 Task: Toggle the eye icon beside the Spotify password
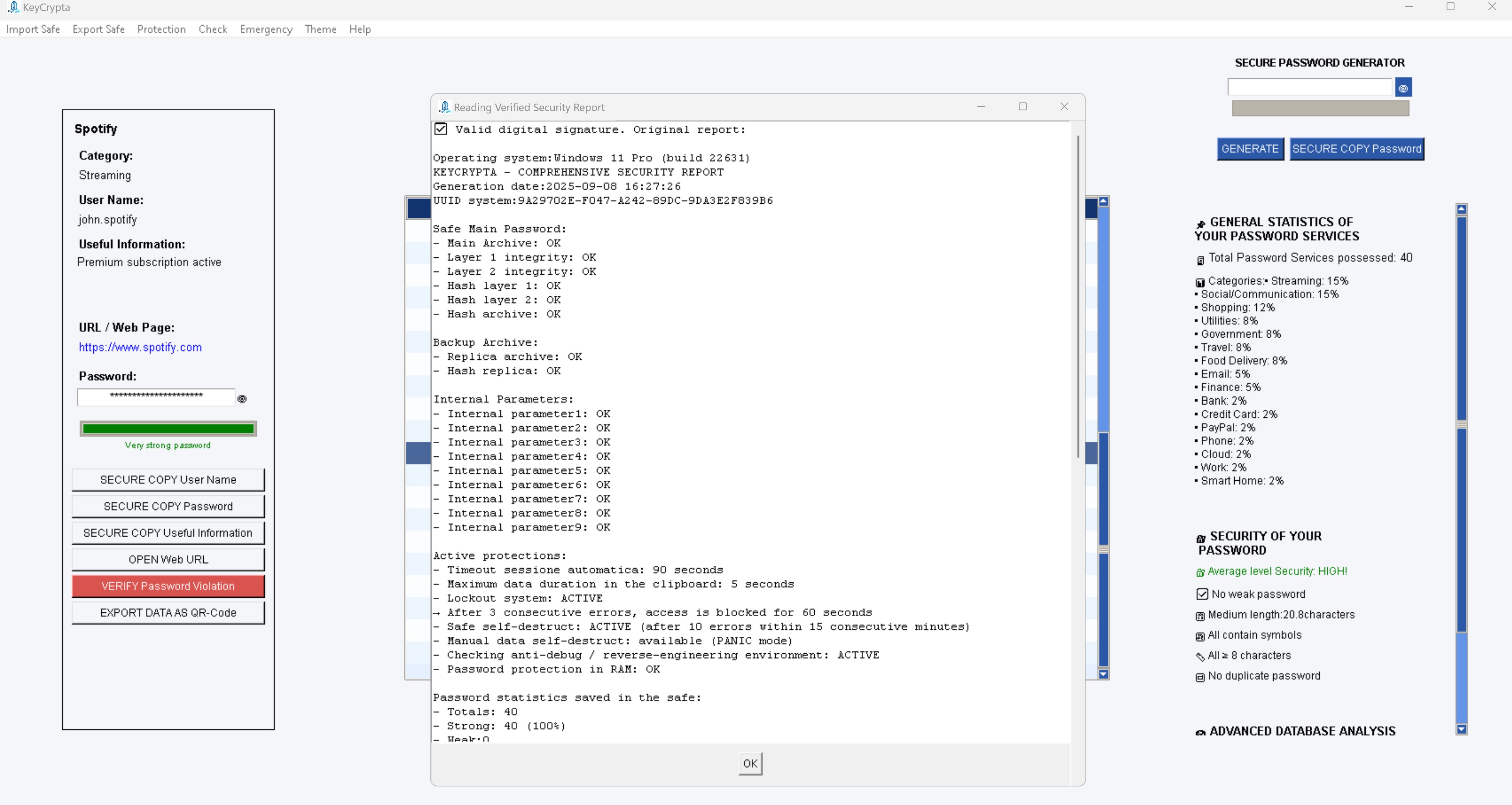[x=242, y=398]
